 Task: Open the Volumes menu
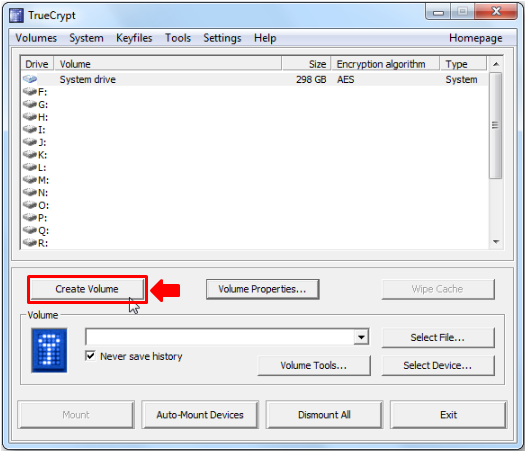pos(36,38)
